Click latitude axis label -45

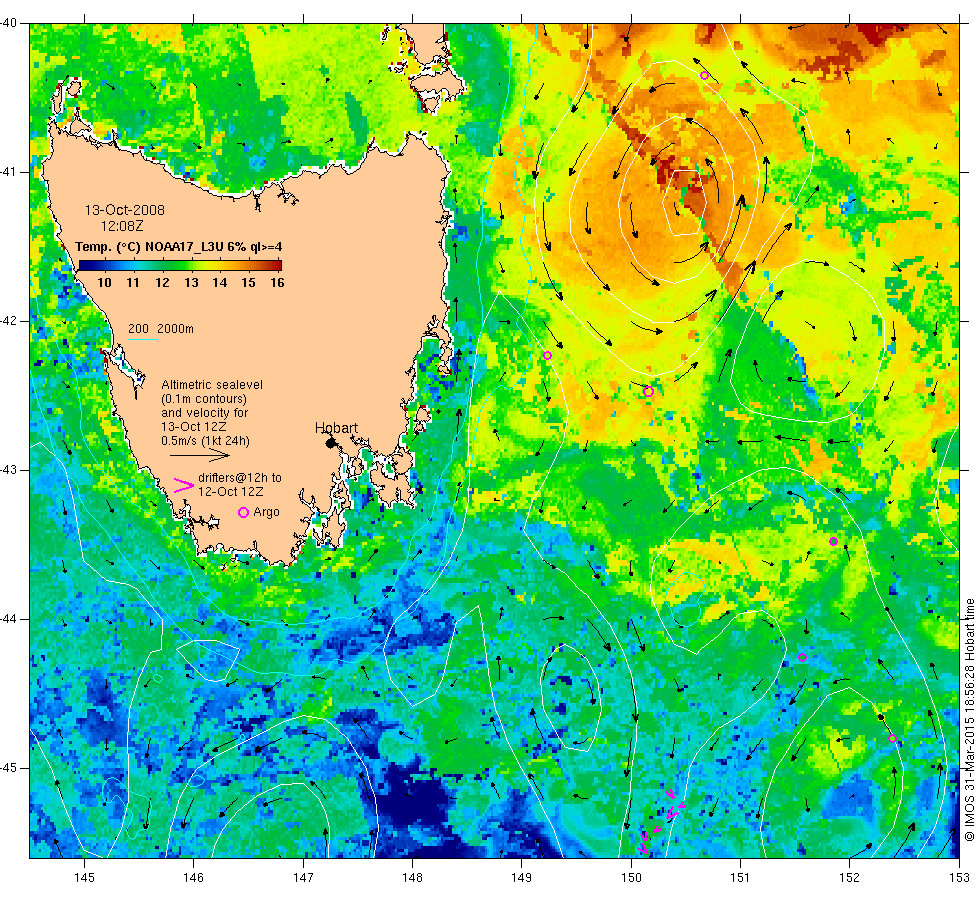click(9, 768)
